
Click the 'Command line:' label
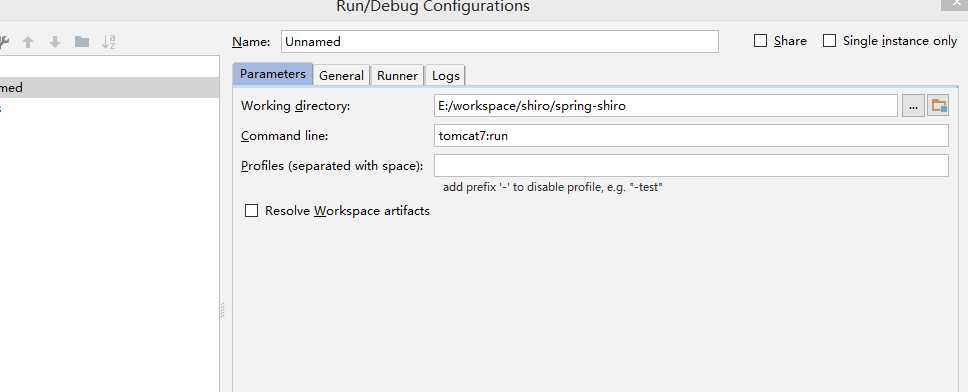(285, 136)
